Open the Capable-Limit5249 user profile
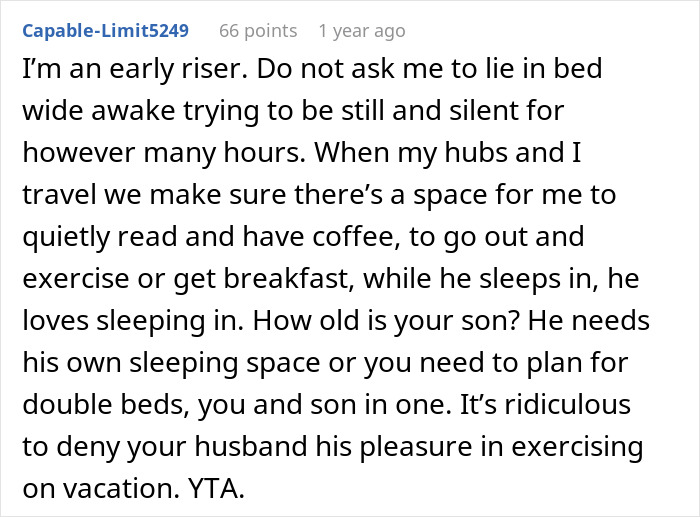Image resolution: width=700 pixels, height=517 pixels. tap(105, 31)
